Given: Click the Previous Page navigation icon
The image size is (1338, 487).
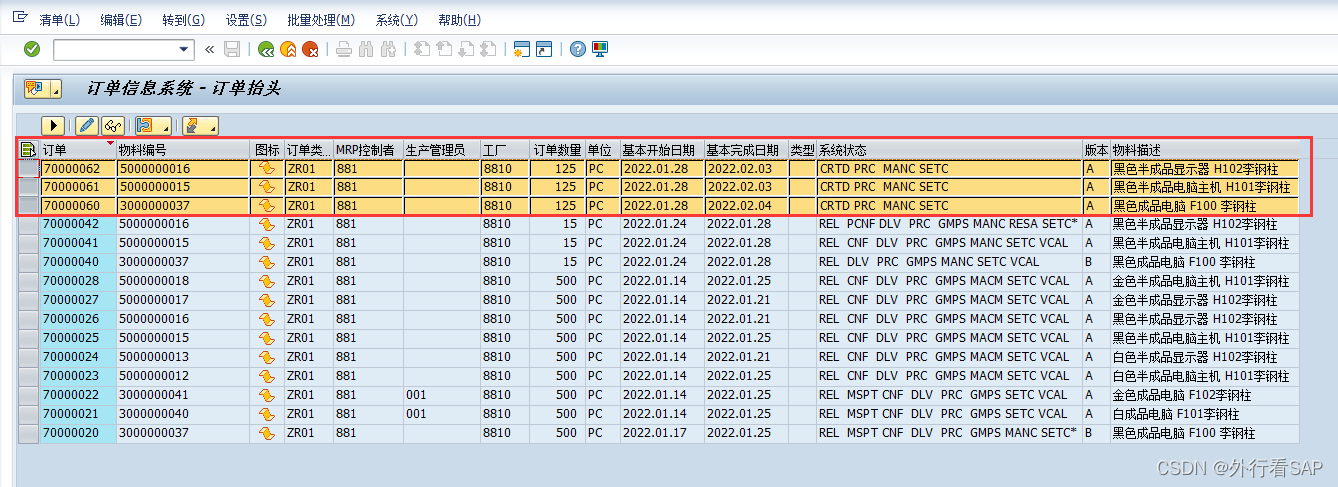Looking at the screenshot, I should click(444, 49).
